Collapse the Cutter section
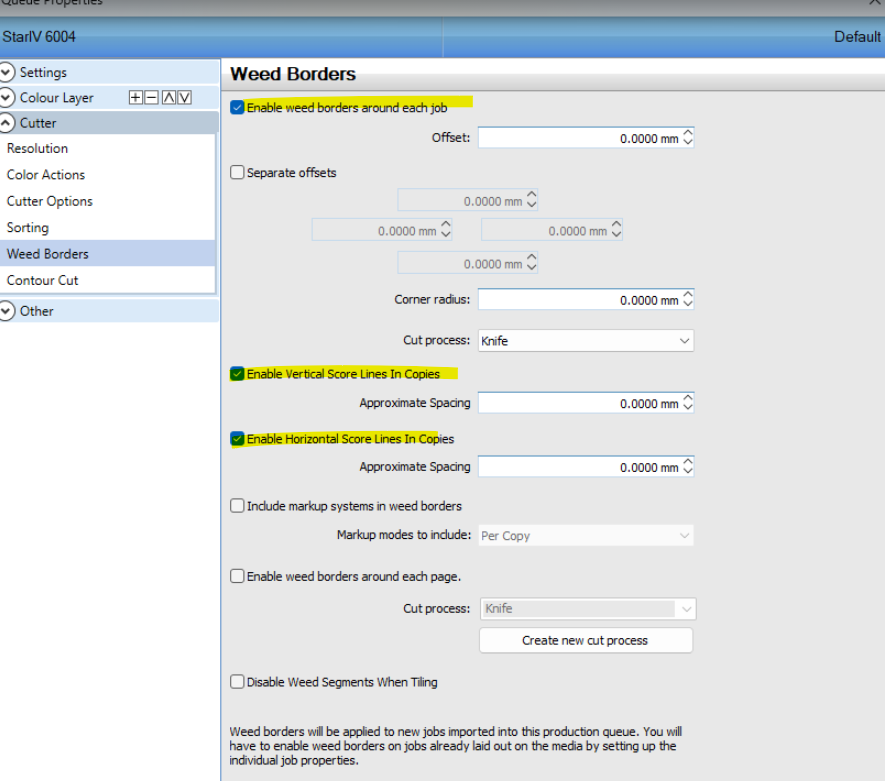 click(7, 123)
